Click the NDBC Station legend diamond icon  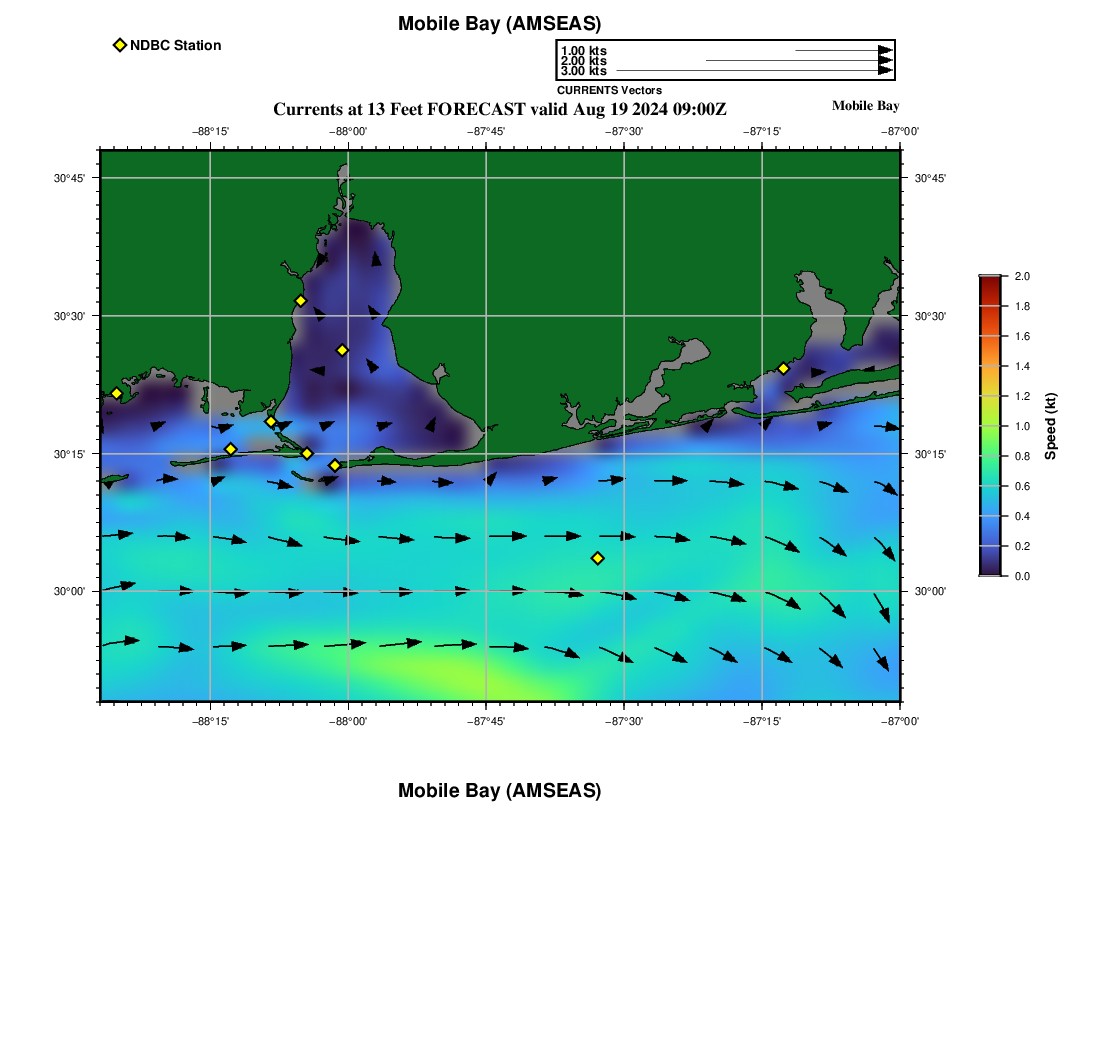120,45
